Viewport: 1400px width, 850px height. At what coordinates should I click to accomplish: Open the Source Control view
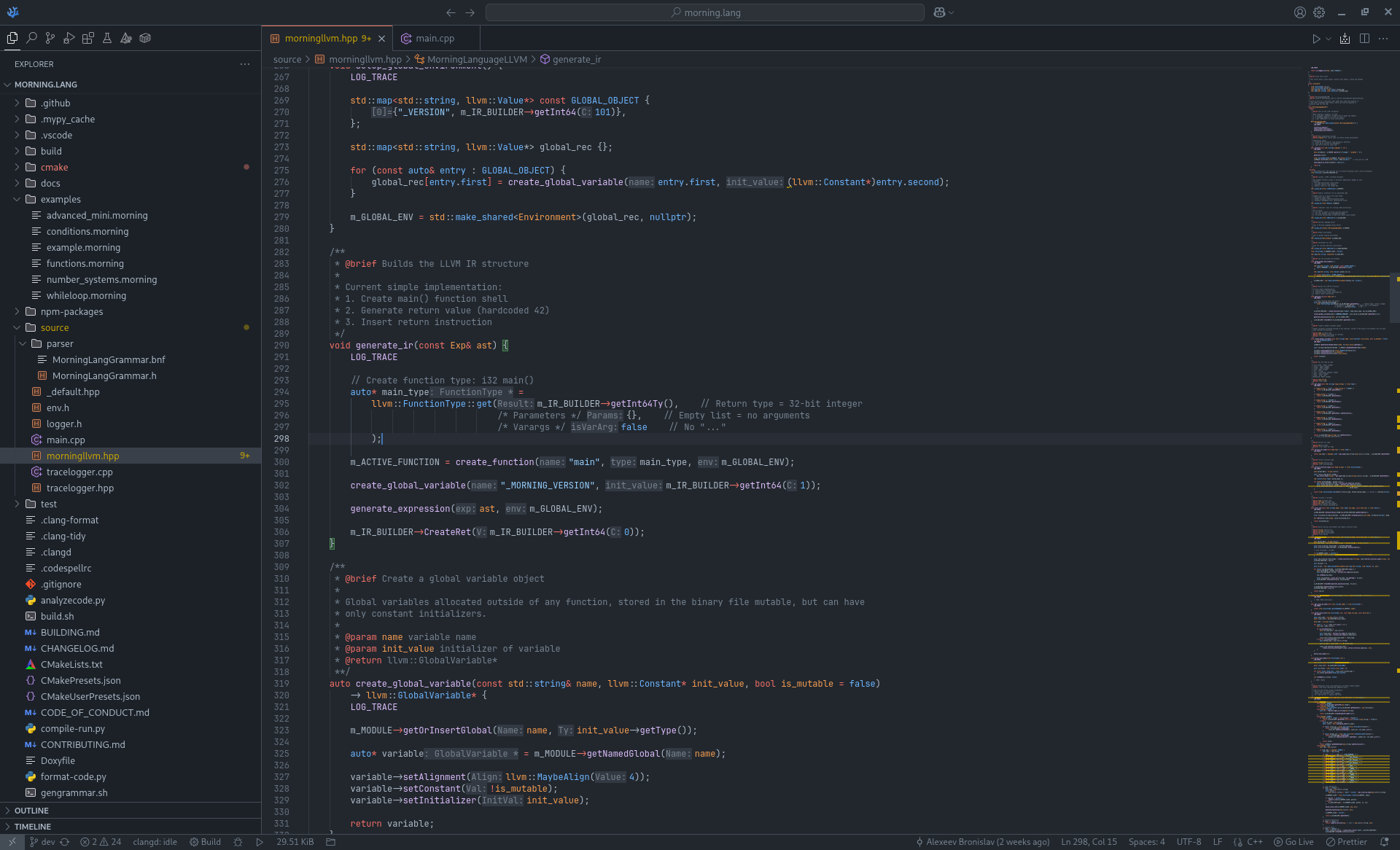pos(50,38)
